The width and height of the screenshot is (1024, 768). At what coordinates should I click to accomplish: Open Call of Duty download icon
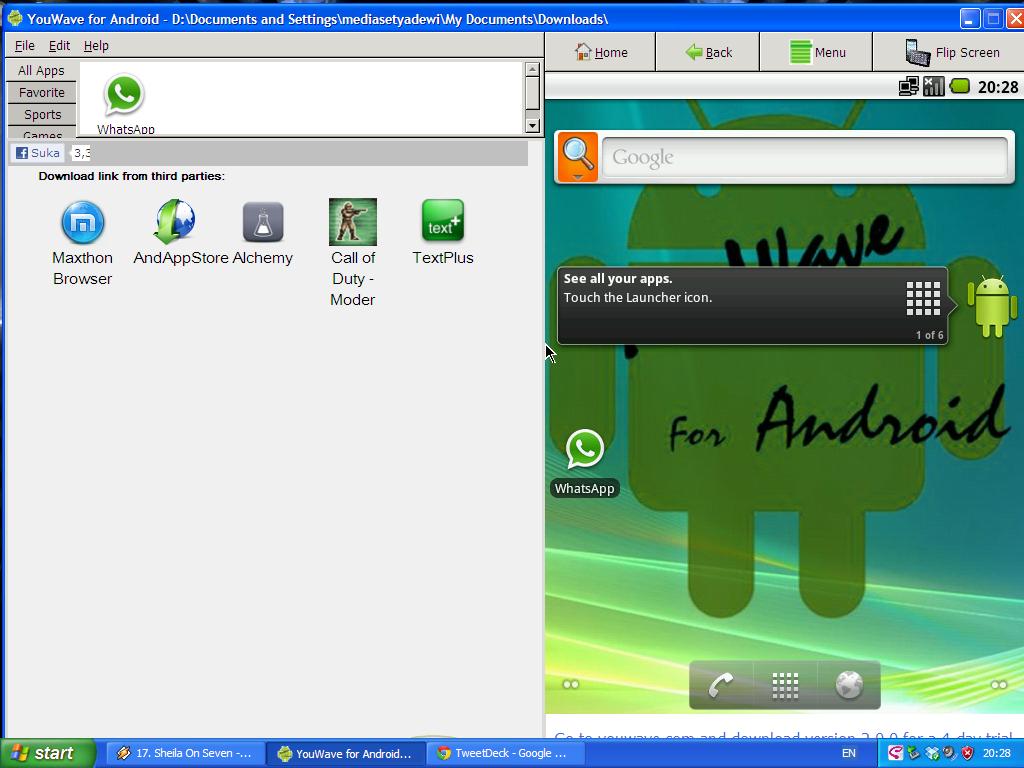353,222
